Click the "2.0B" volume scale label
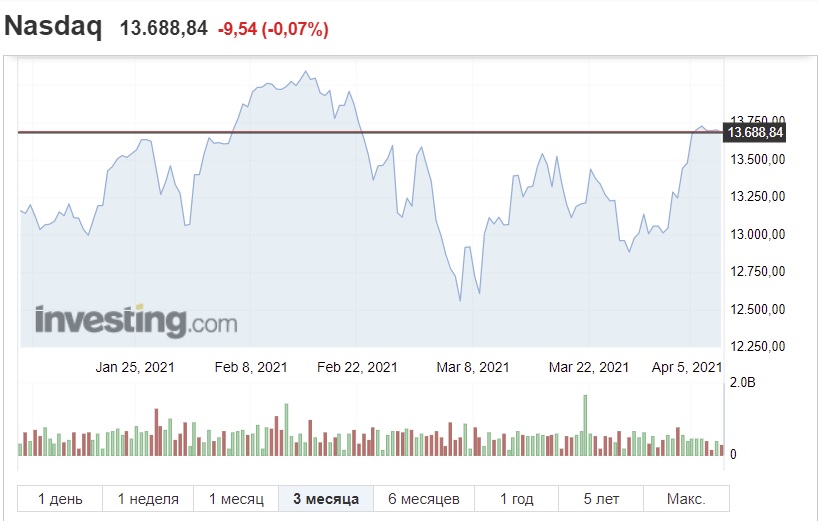 [741, 383]
